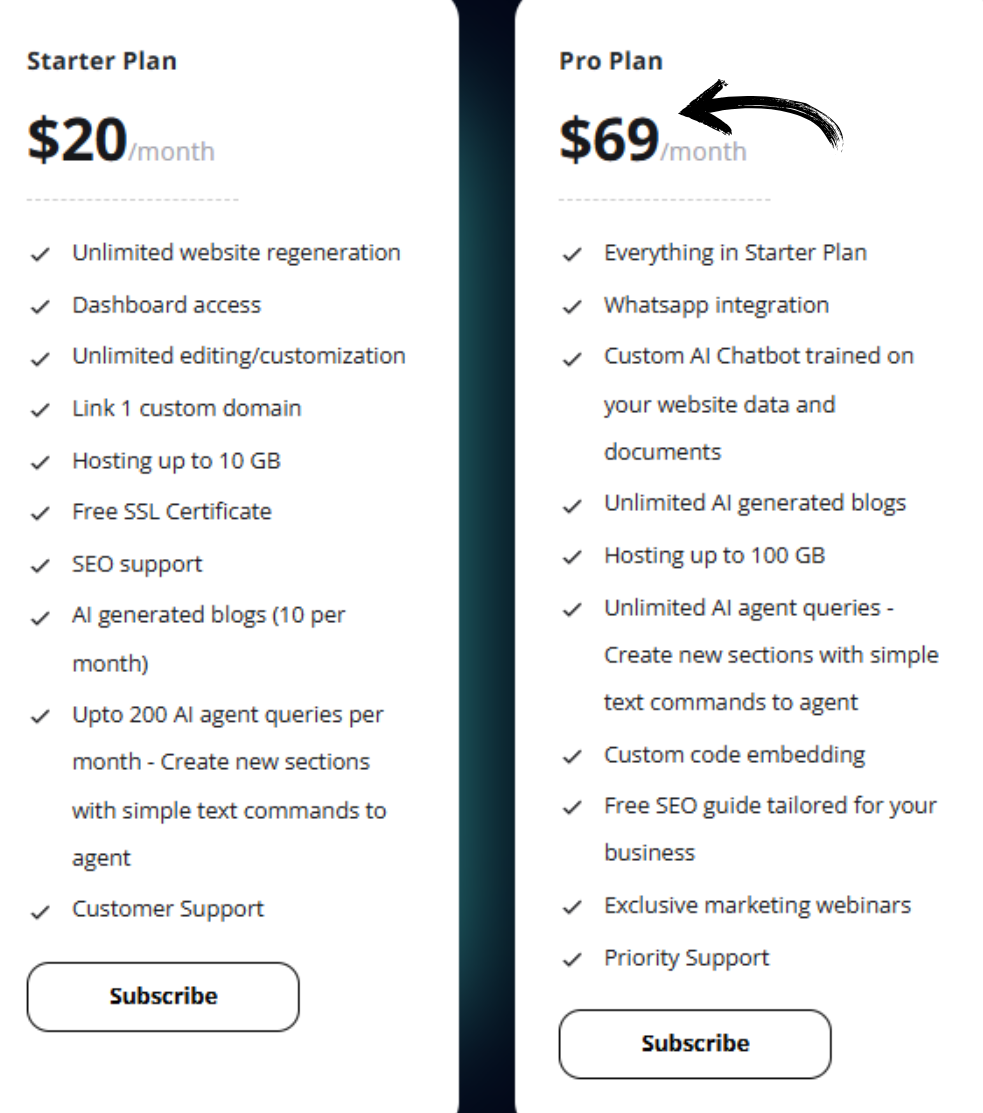The image size is (983, 1113).
Task: Click the Pro Plan Subscribe button
Action: [695, 1044]
